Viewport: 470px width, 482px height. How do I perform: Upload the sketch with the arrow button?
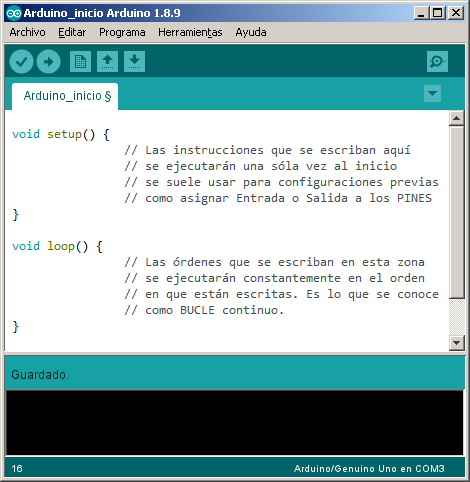pos(48,61)
